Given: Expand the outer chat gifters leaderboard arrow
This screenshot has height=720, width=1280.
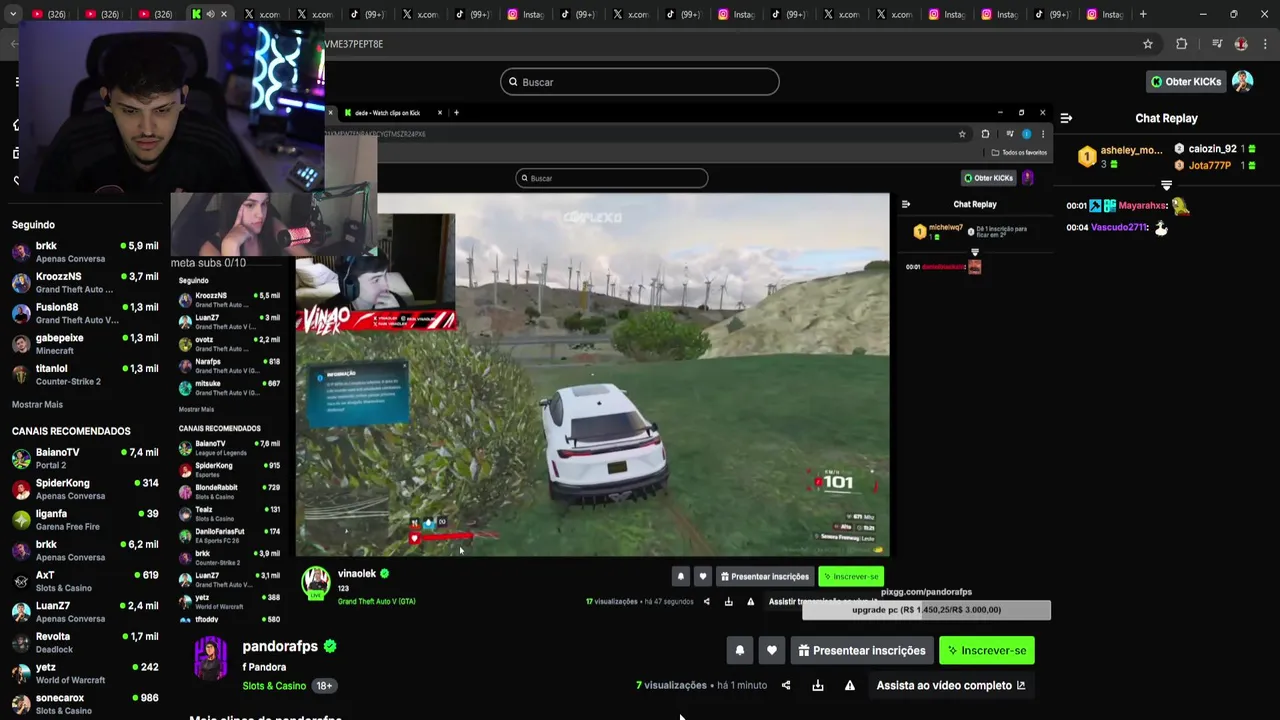Looking at the screenshot, I should coord(1166,186).
